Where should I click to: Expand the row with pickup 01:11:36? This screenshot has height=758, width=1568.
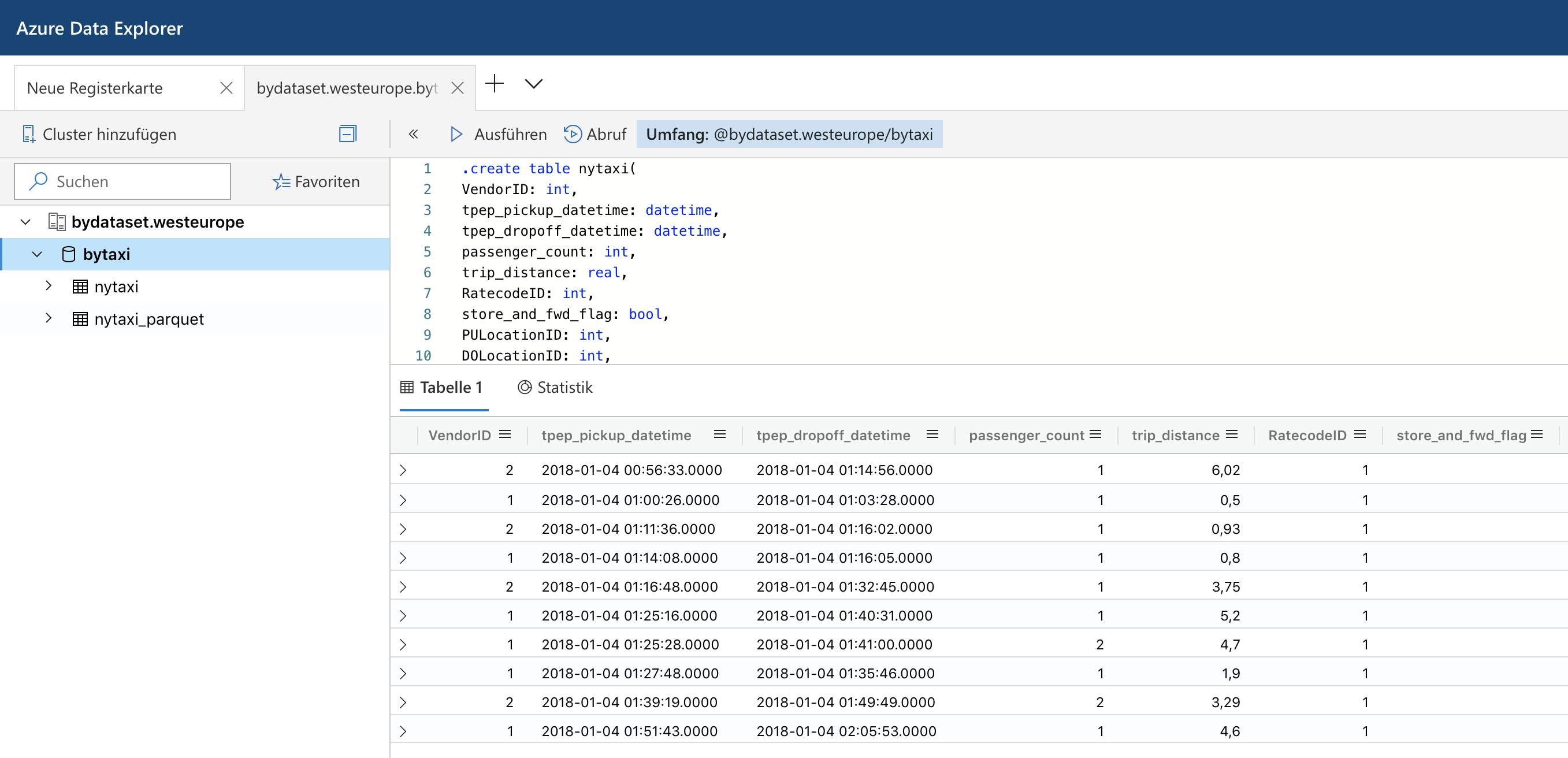pos(403,529)
